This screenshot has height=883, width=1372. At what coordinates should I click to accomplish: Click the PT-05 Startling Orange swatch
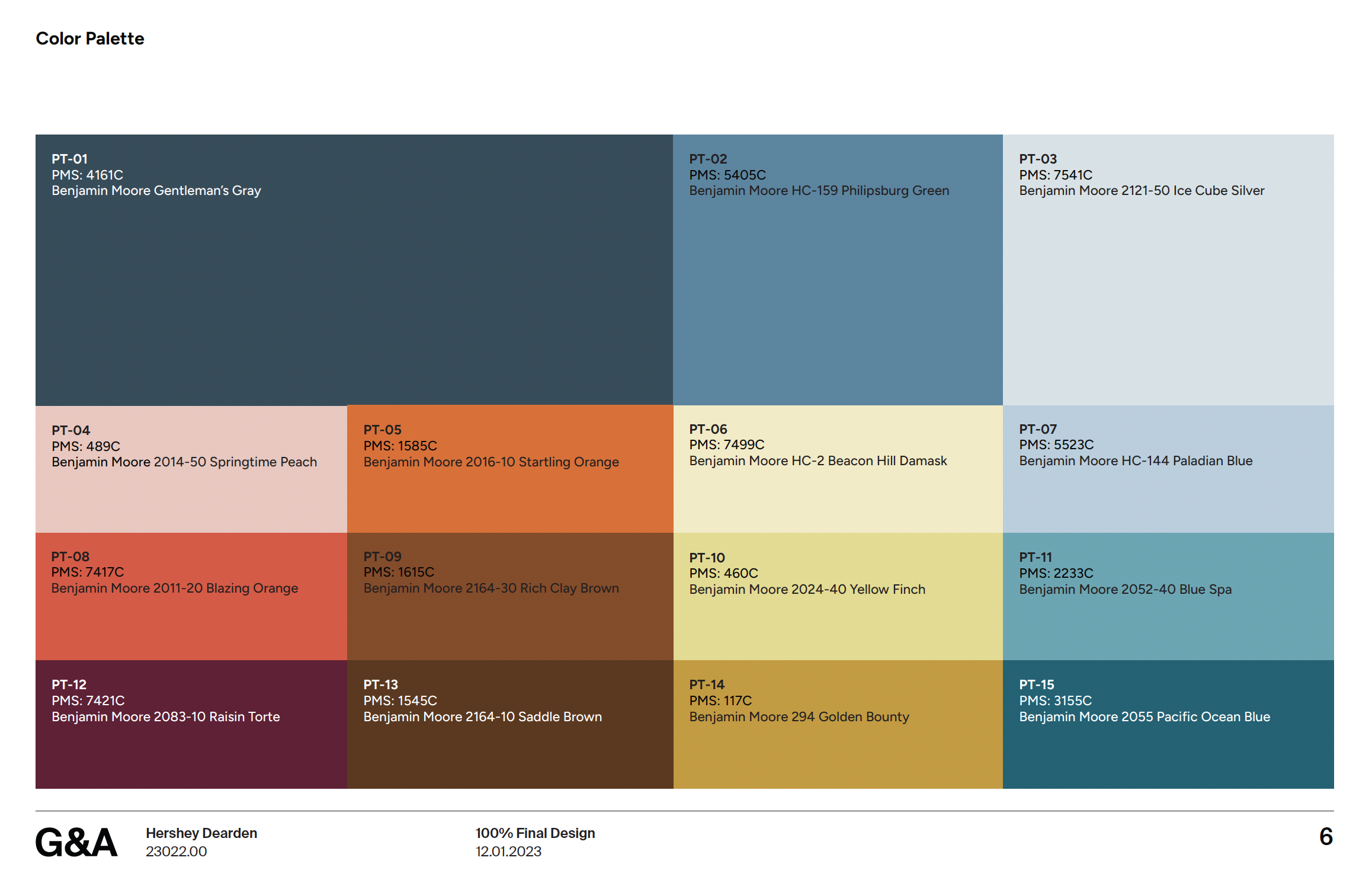pos(509,469)
